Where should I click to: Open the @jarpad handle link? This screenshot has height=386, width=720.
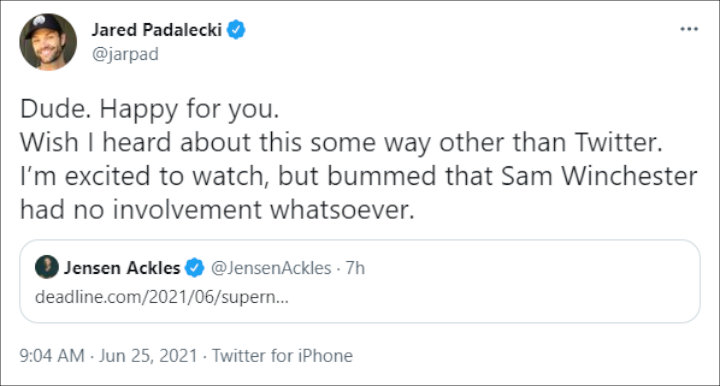point(125,54)
